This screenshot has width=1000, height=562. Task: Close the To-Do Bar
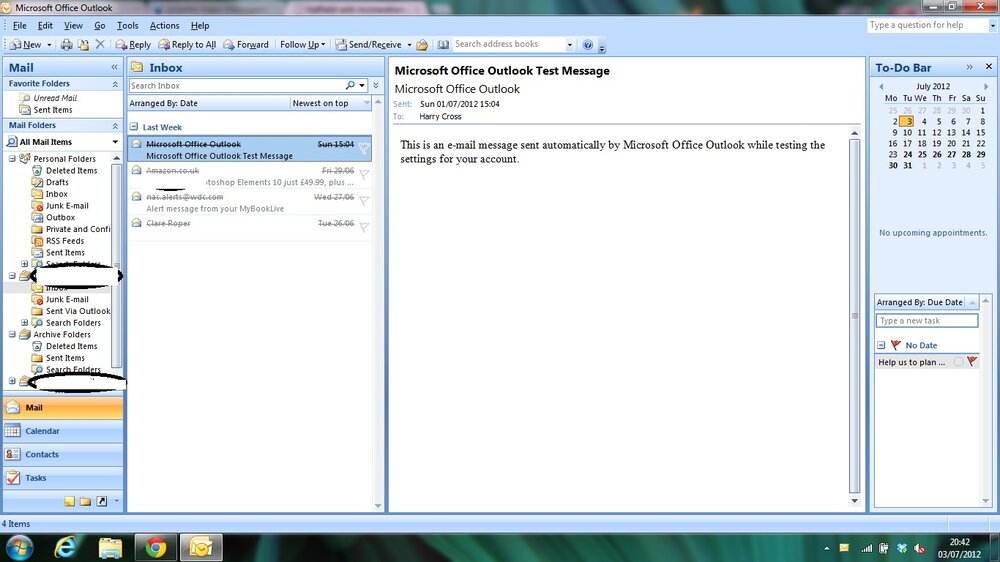[x=989, y=66]
